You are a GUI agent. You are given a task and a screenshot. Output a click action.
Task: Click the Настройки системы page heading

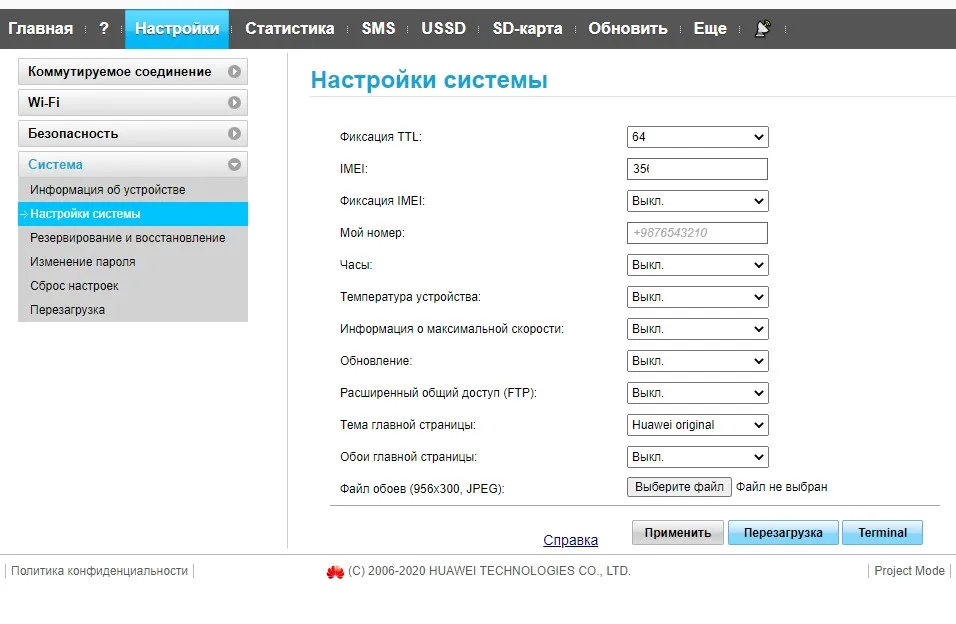tap(429, 80)
